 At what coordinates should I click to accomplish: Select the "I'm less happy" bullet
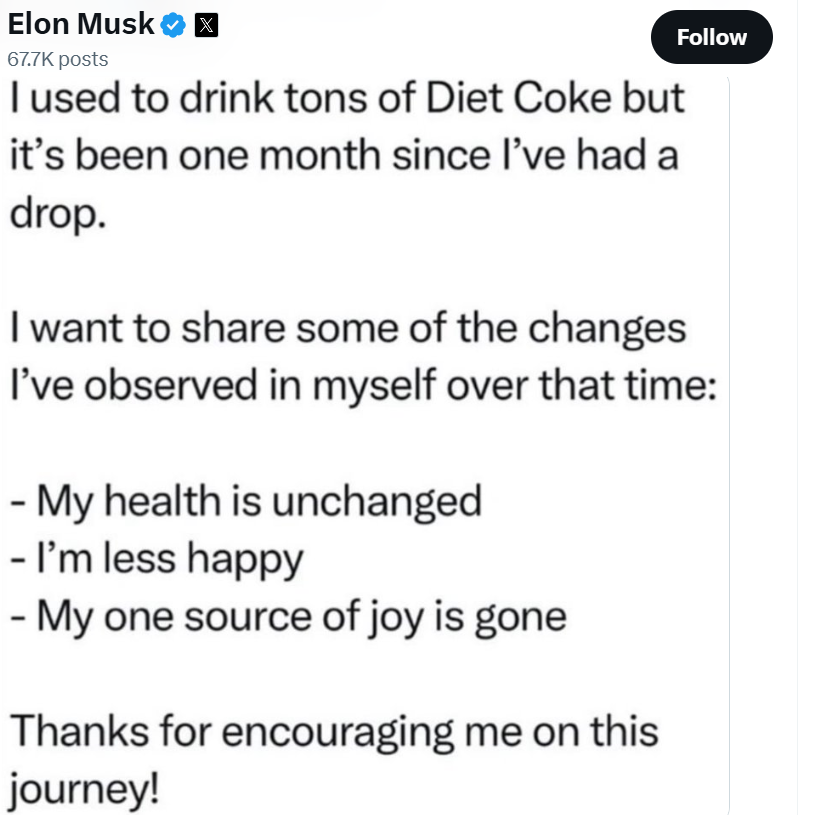click(156, 559)
